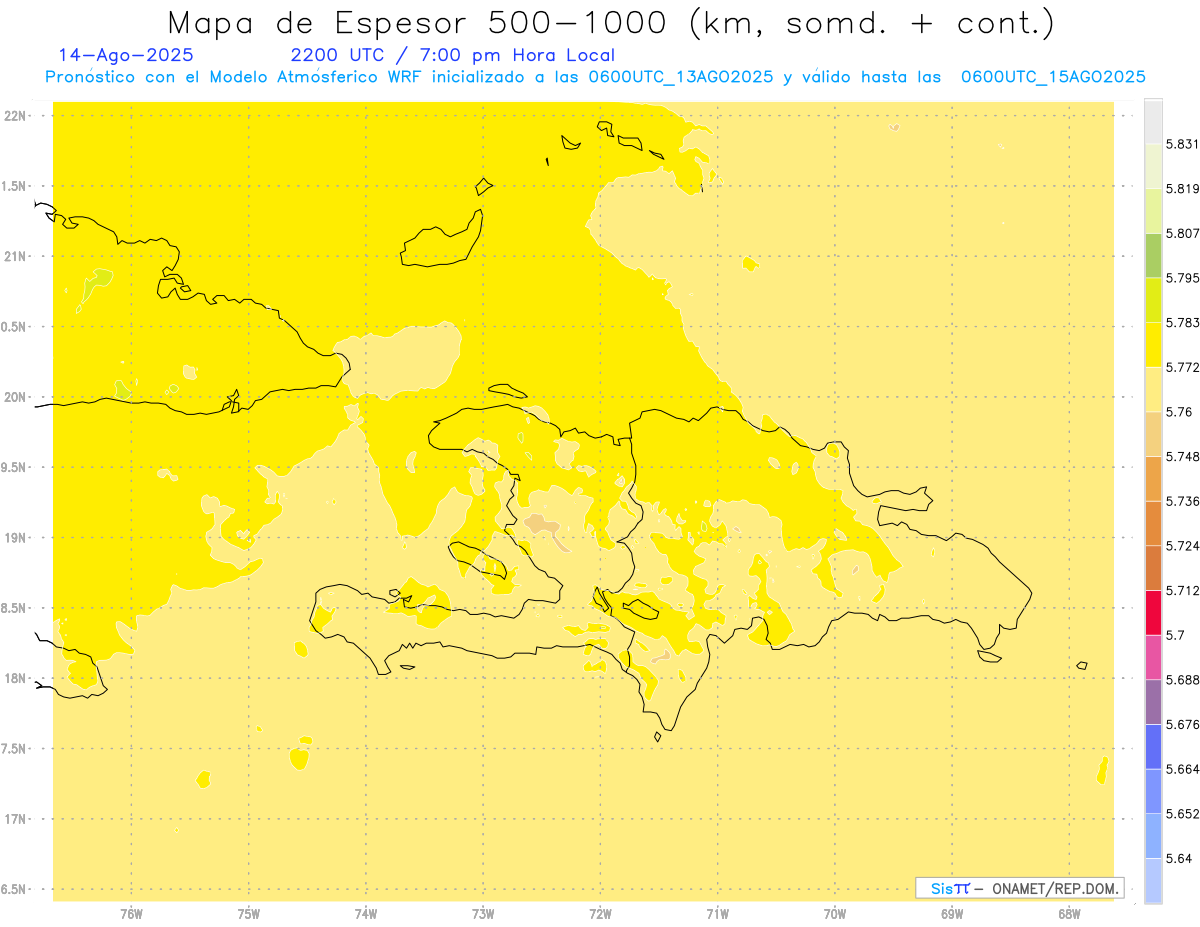Click the legend value 5.807
Viewport: 1200px width, 927px height.
click(x=1182, y=233)
